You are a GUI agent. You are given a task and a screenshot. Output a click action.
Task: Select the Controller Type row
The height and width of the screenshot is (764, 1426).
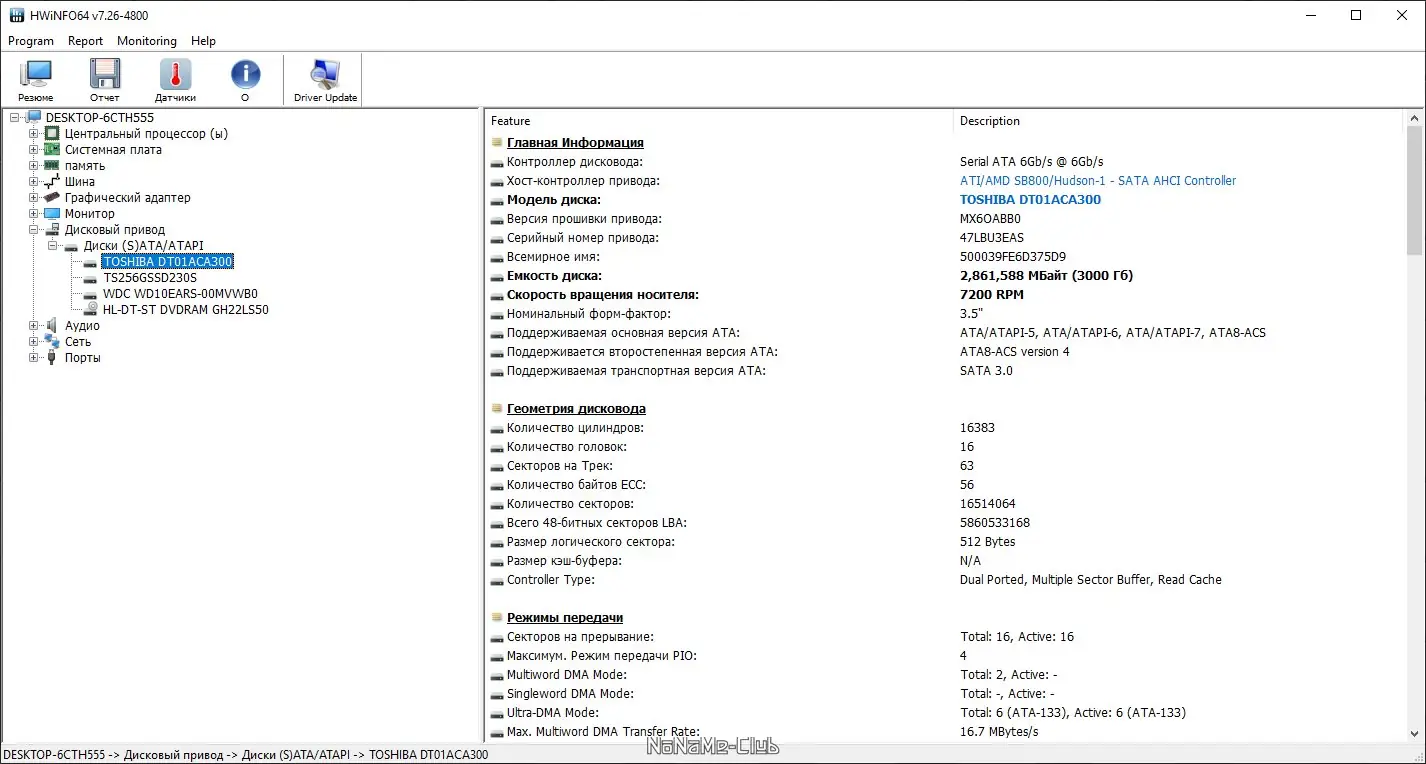(946, 580)
